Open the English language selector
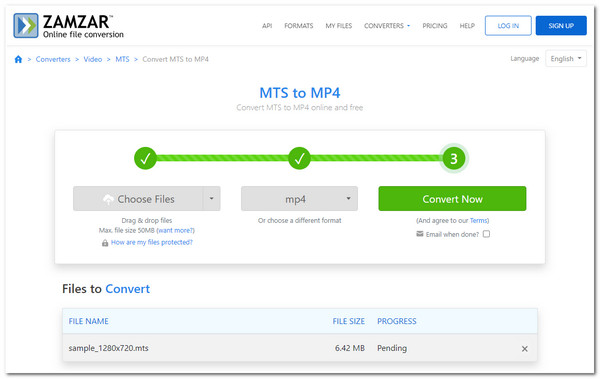 566,59
